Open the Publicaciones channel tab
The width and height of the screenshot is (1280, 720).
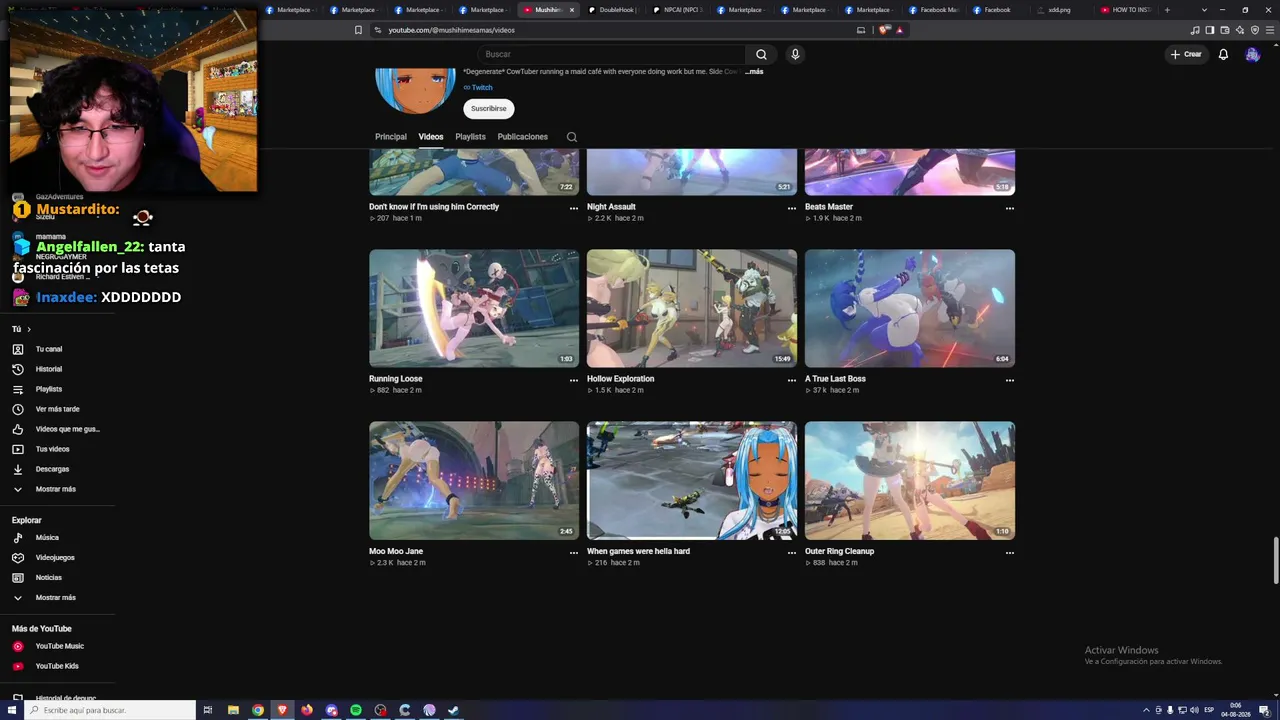[523, 137]
